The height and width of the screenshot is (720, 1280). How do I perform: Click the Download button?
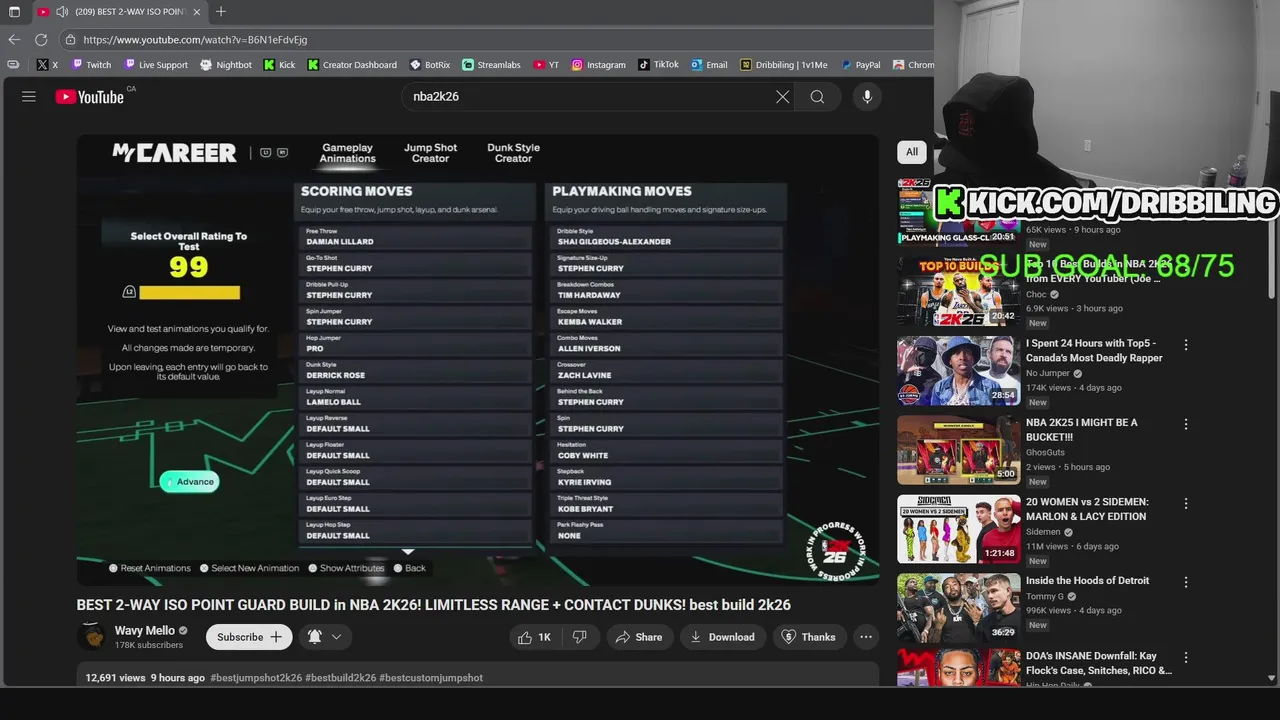pos(722,637)
